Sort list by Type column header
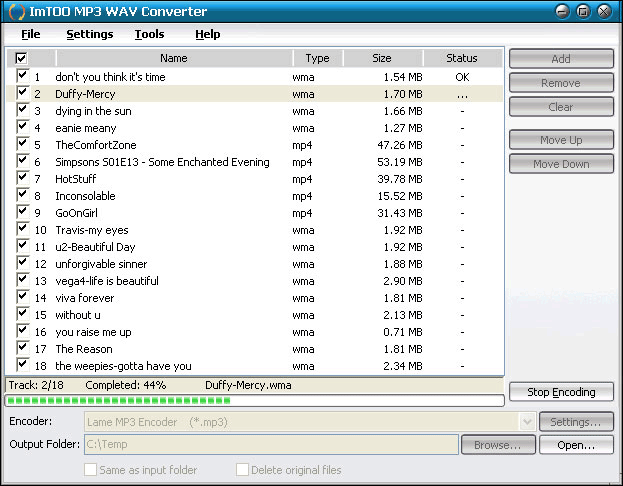 tap(317, 58)
